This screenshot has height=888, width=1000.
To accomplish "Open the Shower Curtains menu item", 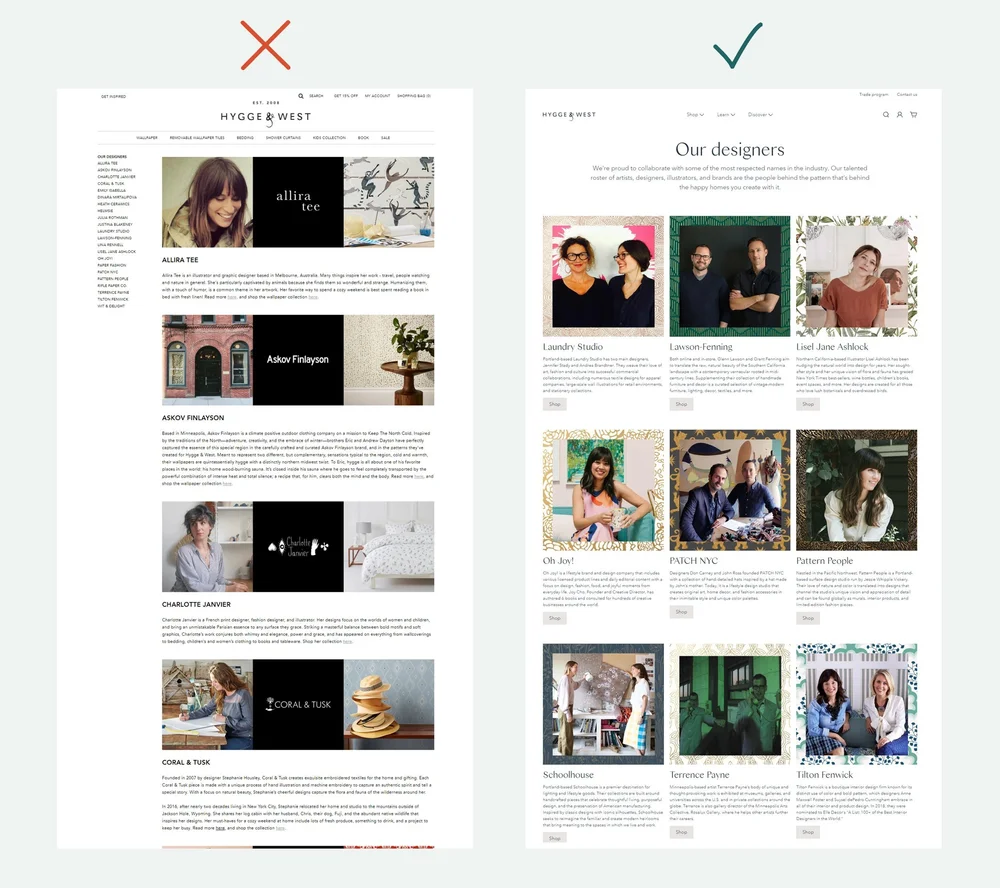I will [x=283, y=138].
